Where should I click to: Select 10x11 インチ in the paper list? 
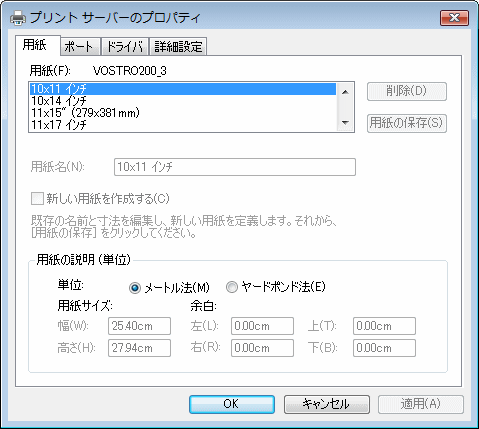(x=183, y=89)
